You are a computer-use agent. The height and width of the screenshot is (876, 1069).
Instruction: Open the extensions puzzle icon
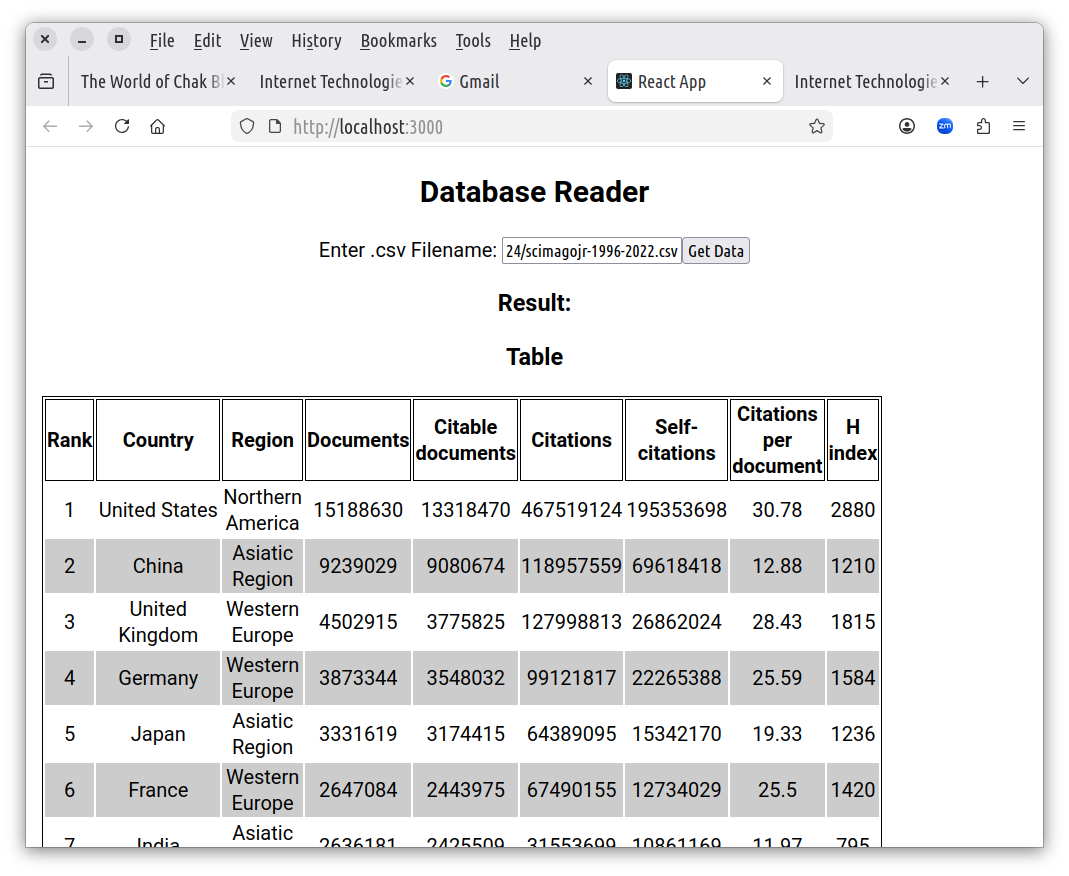pyautogui.click(x=983, y=126)
